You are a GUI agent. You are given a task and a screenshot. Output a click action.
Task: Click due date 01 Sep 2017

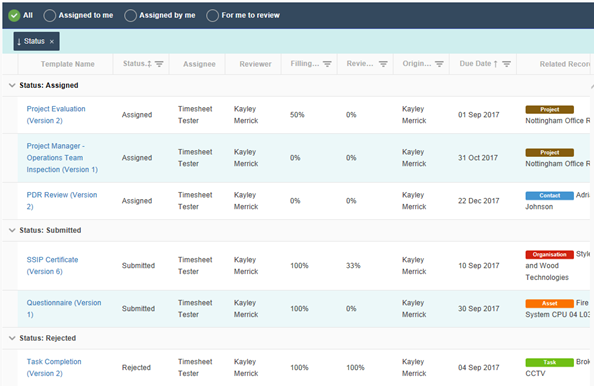478,115
